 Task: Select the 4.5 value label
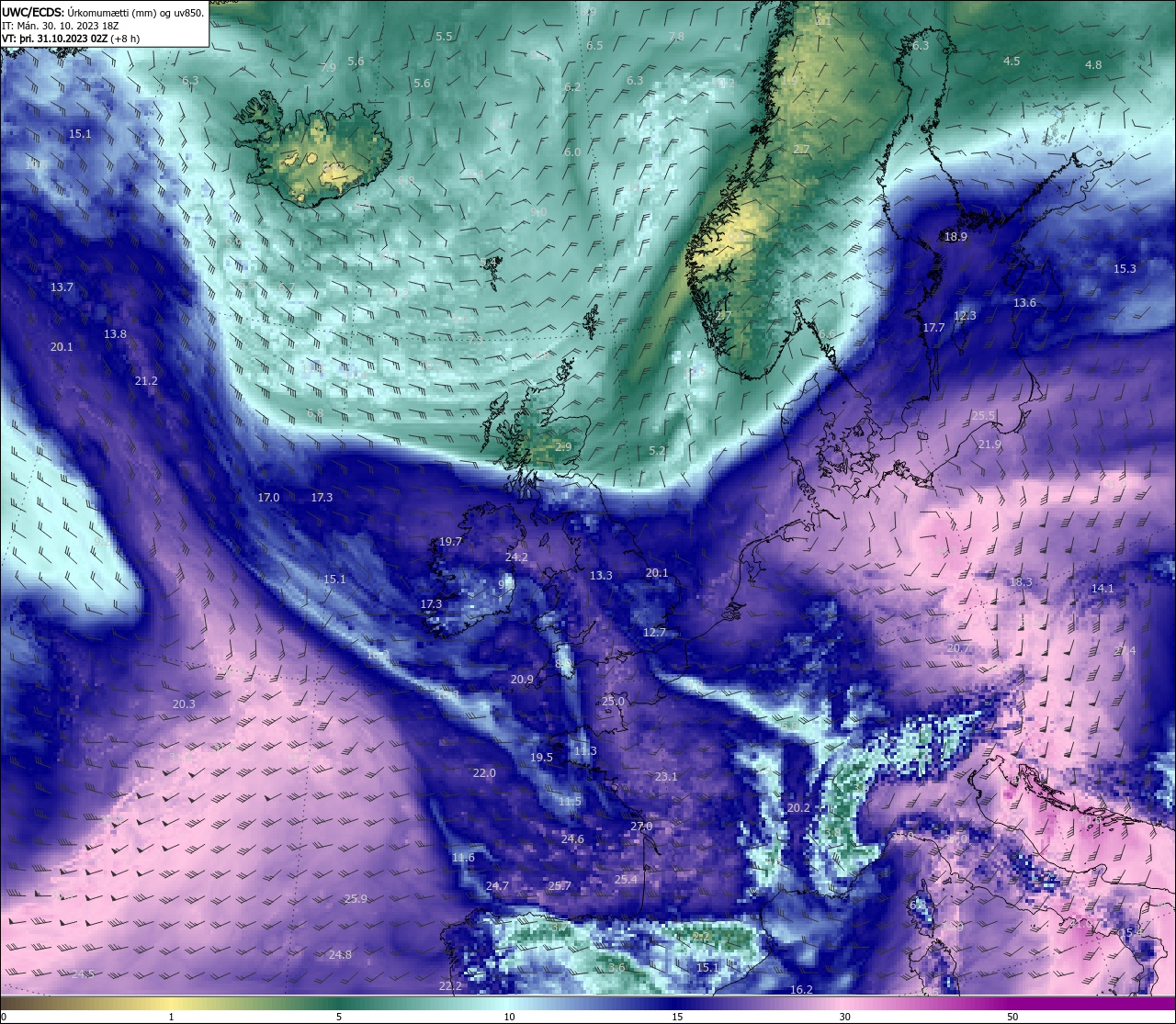coord(1012,61)
